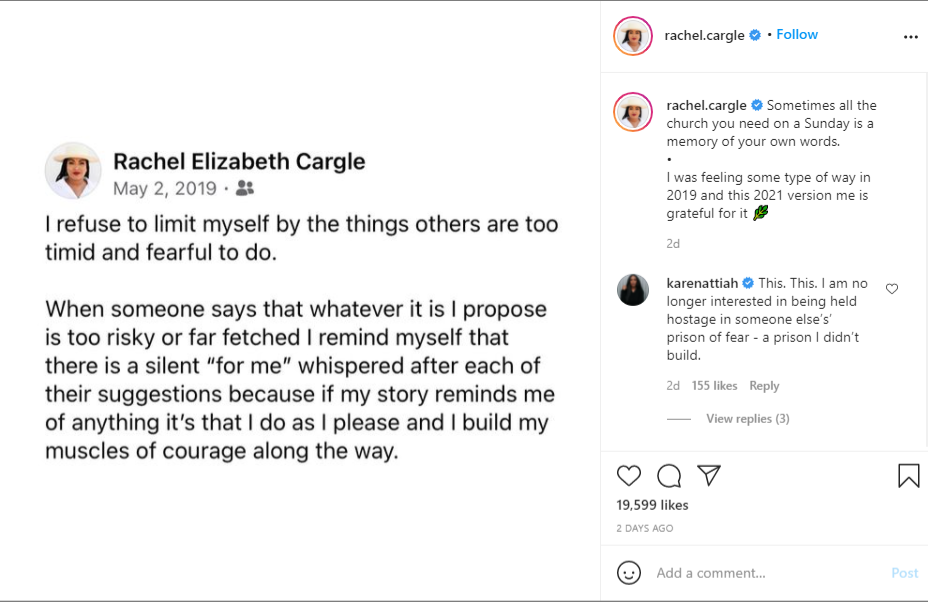Viewport: 928px width, 602px height.
Task: Toggle like on karenattiah's comment heart
Action: pyautogui.click(x=891, y=289)
